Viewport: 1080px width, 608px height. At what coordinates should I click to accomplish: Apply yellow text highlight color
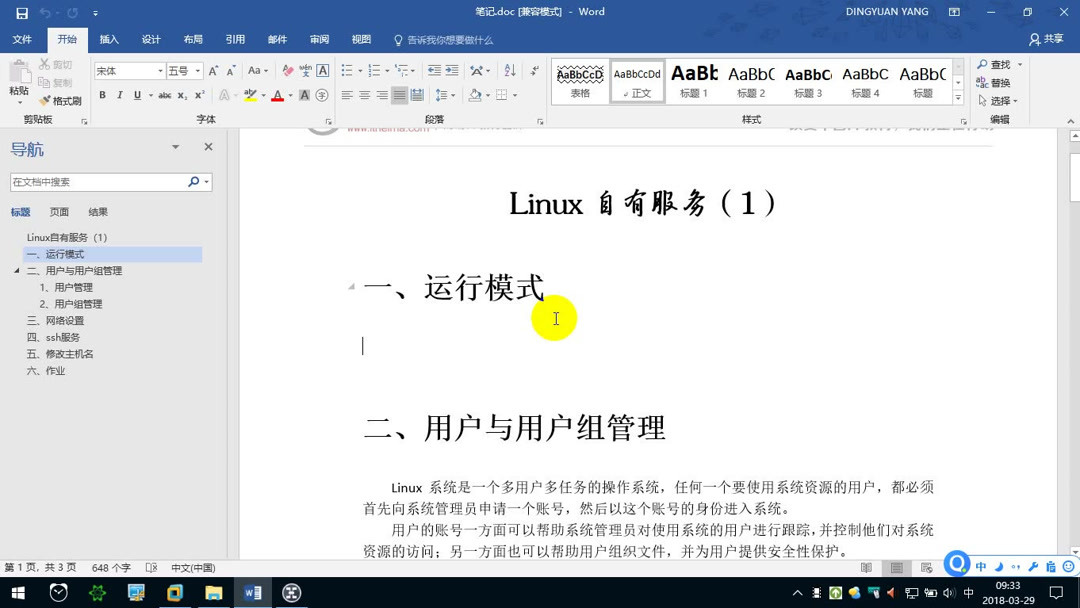click(250, 93)
